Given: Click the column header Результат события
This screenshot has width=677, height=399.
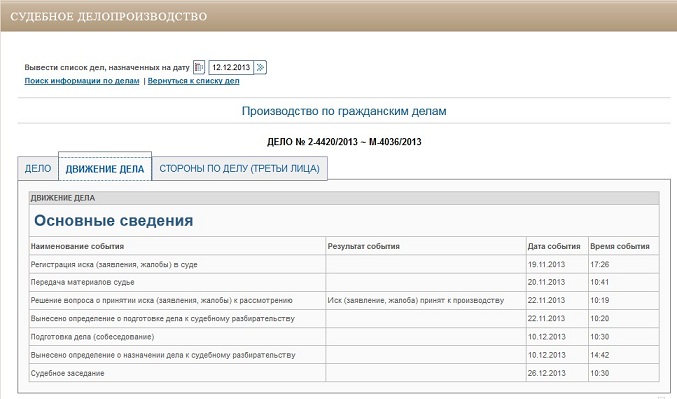Looking at the screenshot, I should click(x=364, y=246).
